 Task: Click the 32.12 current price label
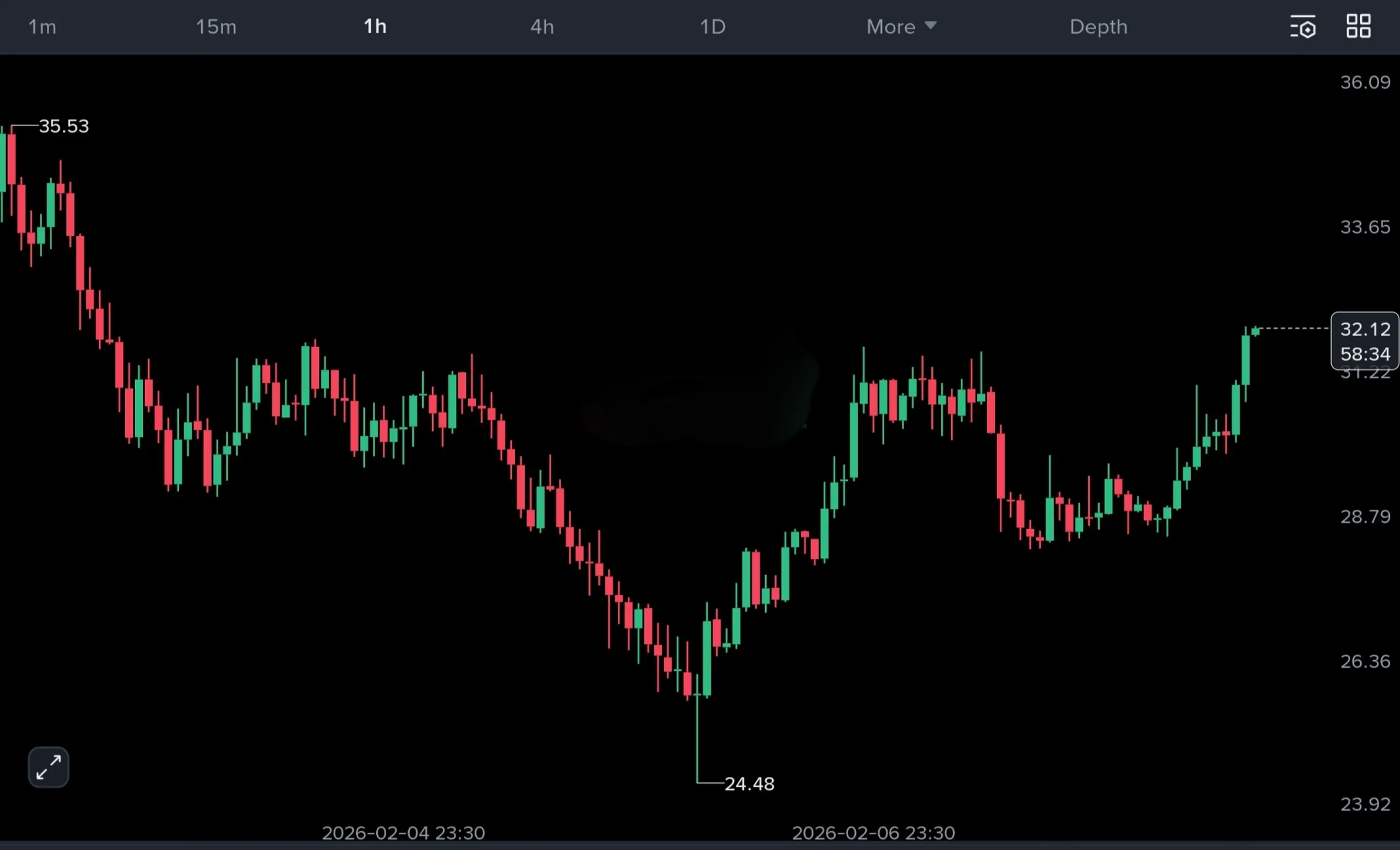1365,329
